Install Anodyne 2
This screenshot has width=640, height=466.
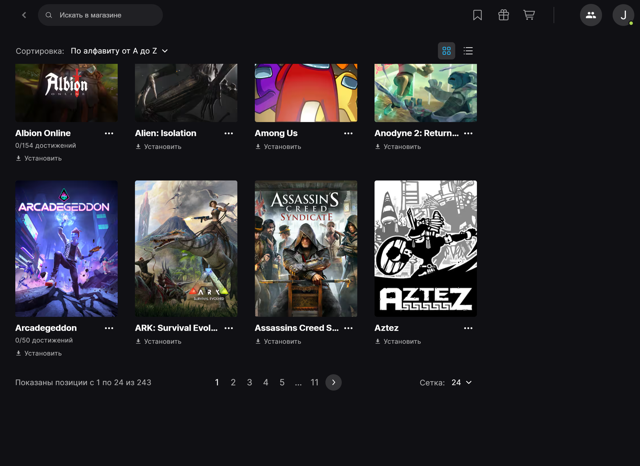pyautogui.click(x=398, y=146)
